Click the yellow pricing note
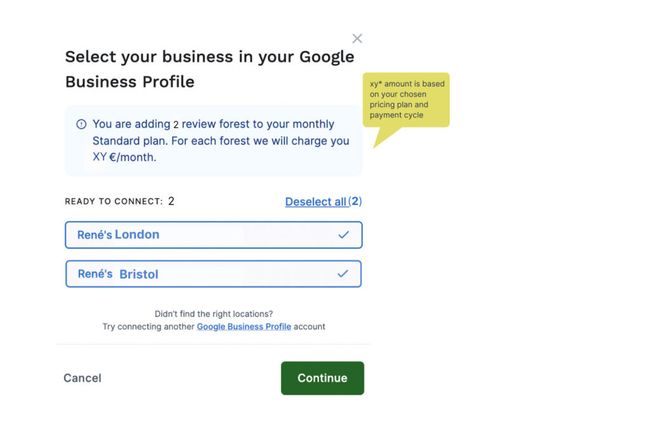 (x=407, y=99)
